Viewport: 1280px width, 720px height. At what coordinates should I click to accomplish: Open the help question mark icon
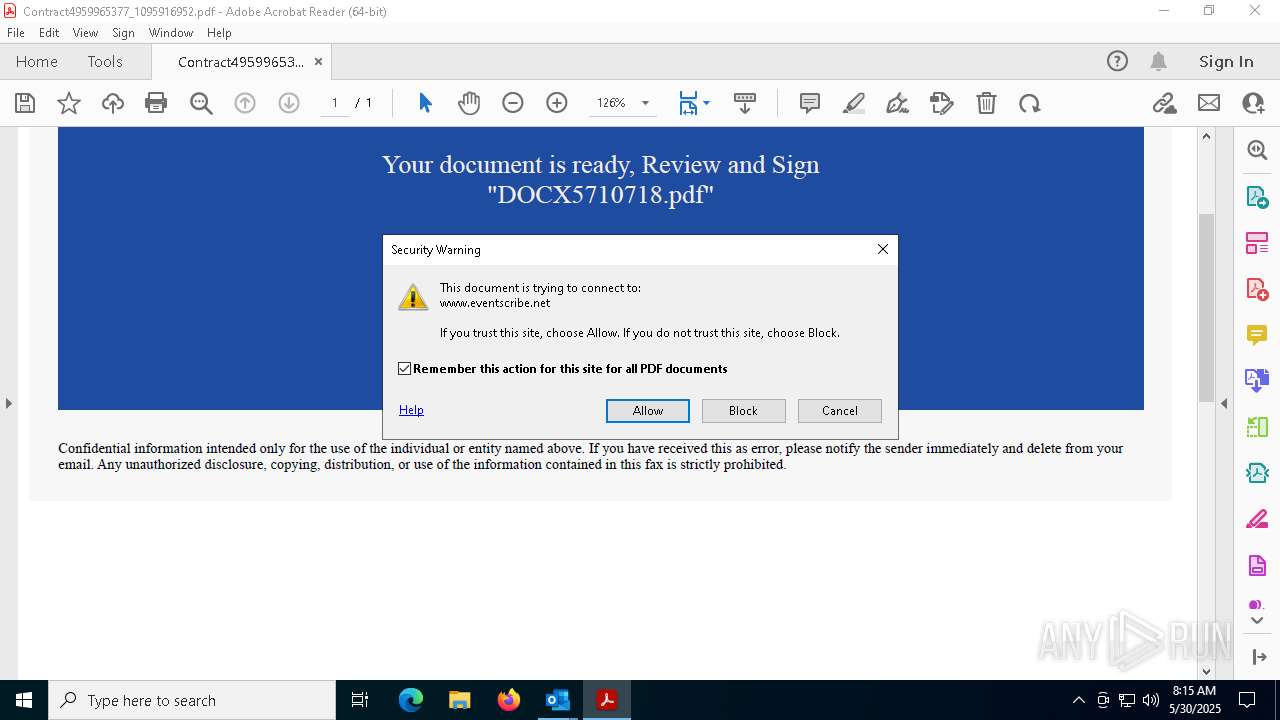[1117, 61]
